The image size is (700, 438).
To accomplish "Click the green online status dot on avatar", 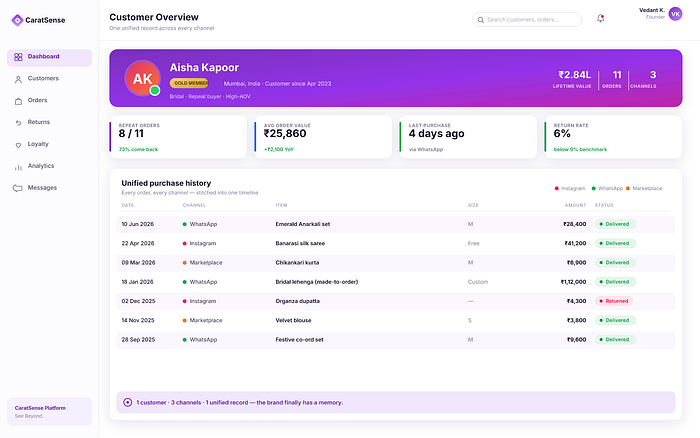I will click(x=155, y=91).
